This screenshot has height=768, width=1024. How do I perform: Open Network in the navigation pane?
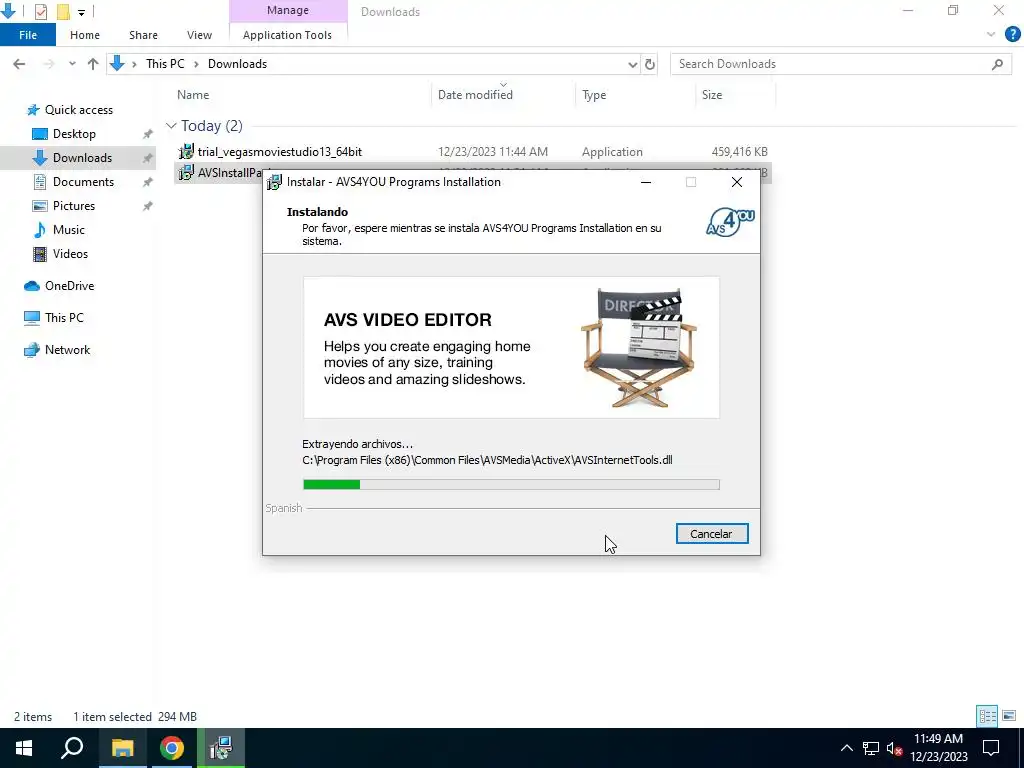tap(67, 350)
